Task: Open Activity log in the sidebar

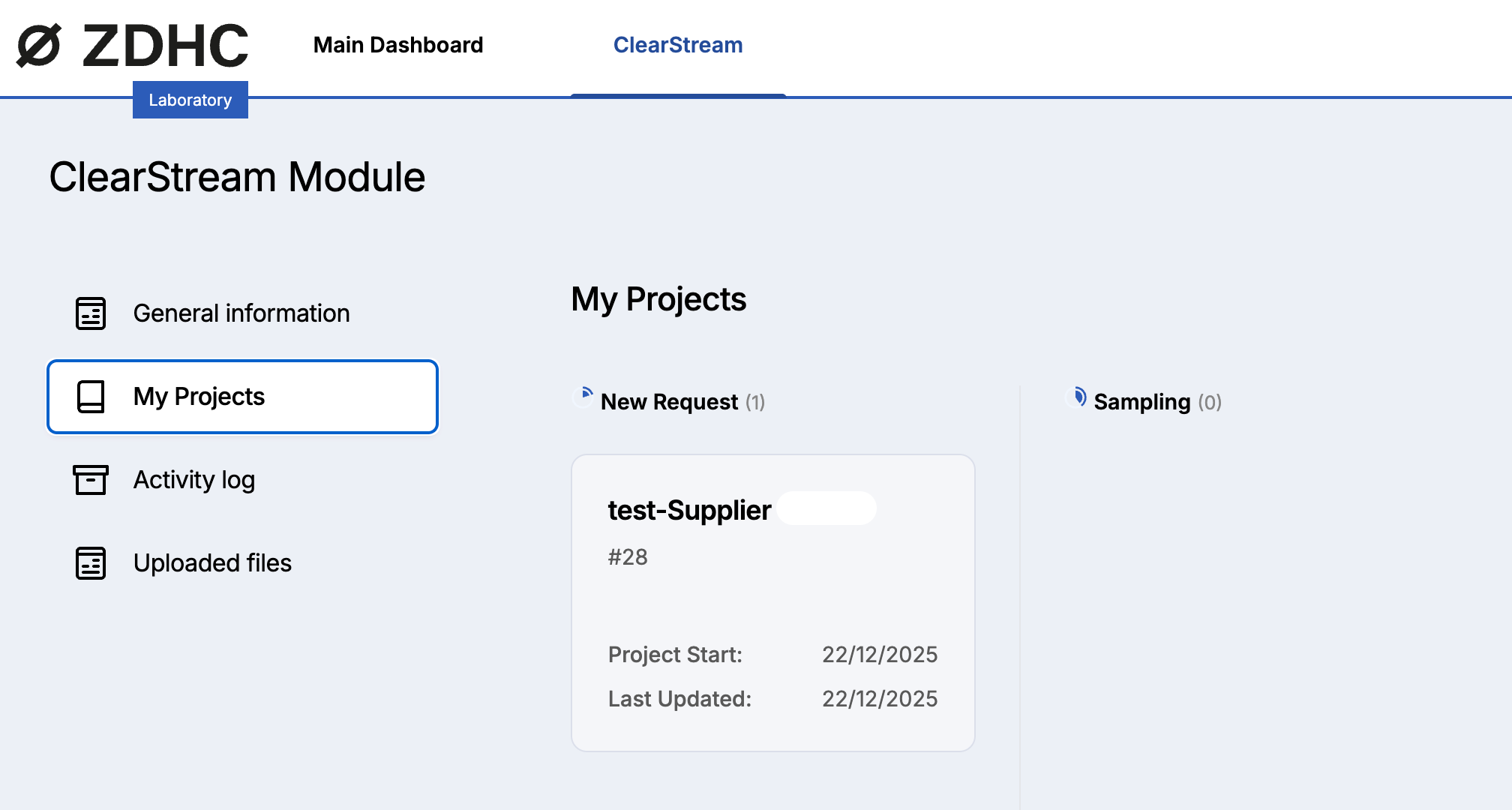Action: pyautogui.click(x=194, y=480)
